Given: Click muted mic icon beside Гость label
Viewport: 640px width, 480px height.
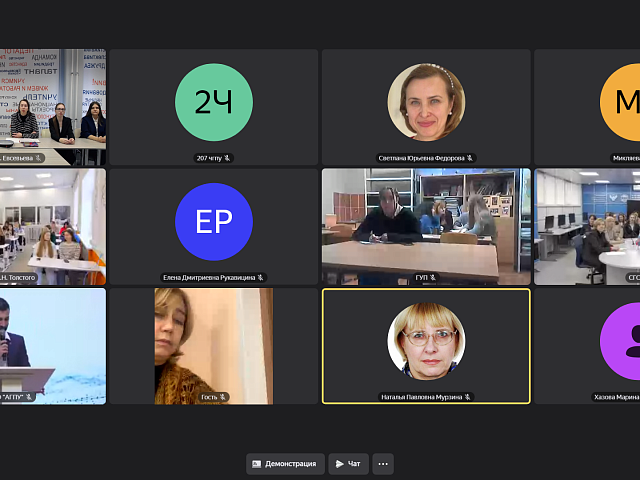Looking at the screenshot, I should point(224,397).
